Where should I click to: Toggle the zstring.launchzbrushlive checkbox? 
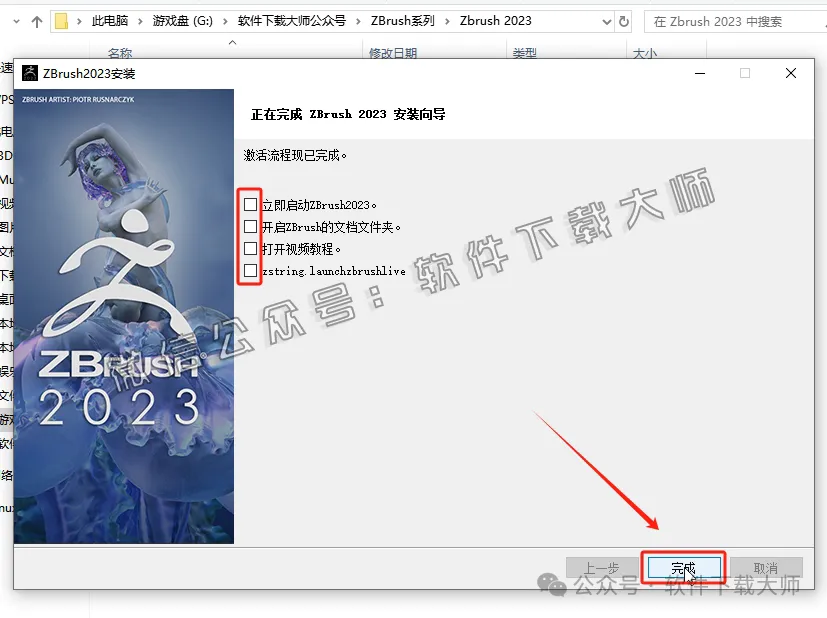(249, 271)
